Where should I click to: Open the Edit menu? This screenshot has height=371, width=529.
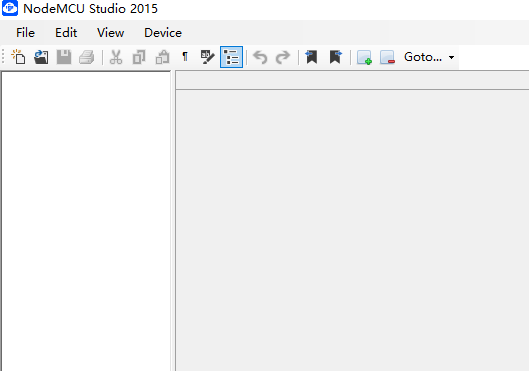coord(66,33)
